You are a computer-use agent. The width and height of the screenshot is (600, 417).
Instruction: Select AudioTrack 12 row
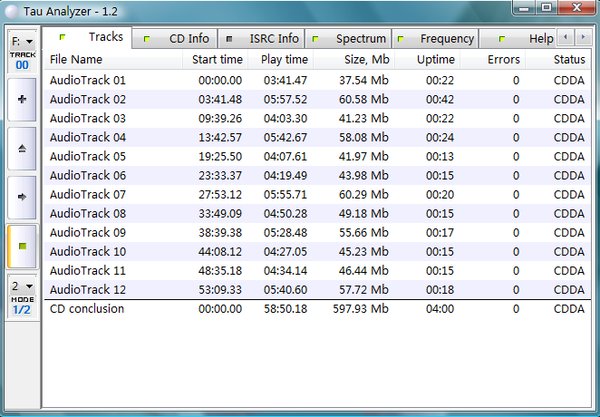point(317,290)
